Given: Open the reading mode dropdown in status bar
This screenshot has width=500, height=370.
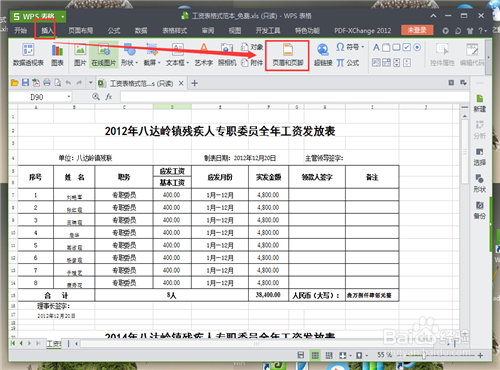Looking at the screenshot, I should tap(367, 356).
